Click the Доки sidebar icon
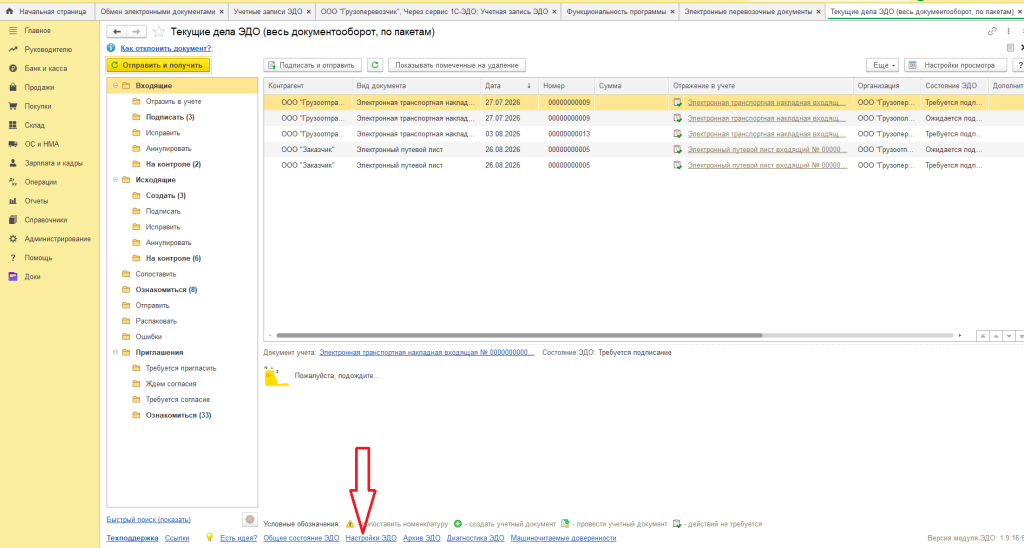The image size is (1024, 548). [x=12, y=277]
